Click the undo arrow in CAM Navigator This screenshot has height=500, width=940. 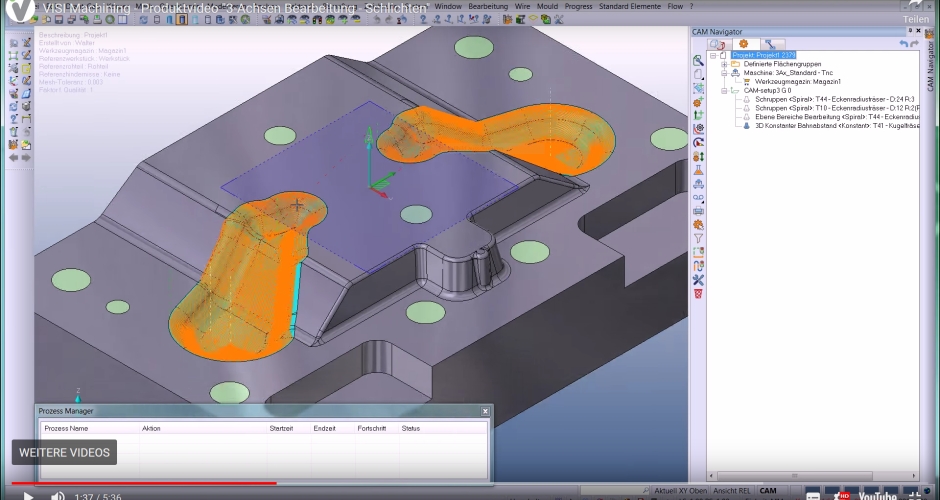903,44
